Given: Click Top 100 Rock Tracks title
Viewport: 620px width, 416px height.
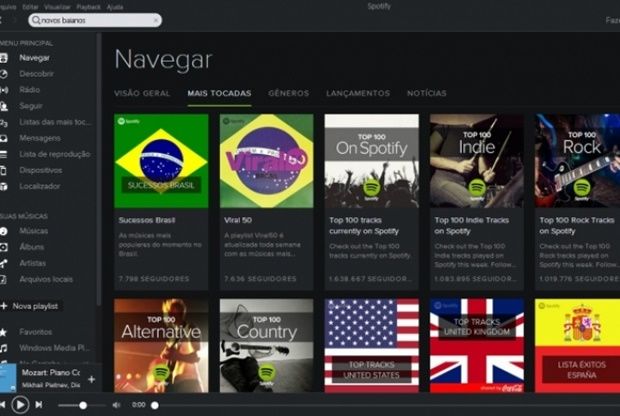Looking at the screenshot, I should (577, 226).
